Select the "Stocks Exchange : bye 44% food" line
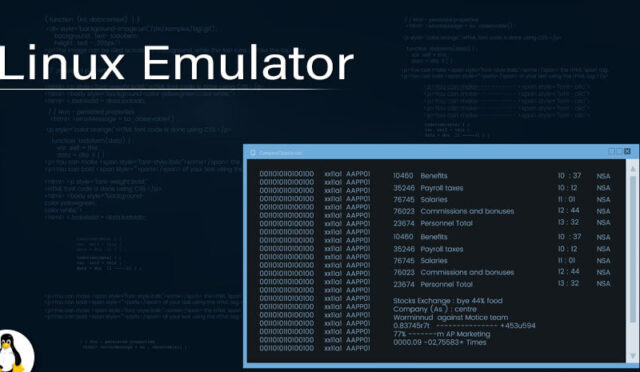 coord(448,301)
